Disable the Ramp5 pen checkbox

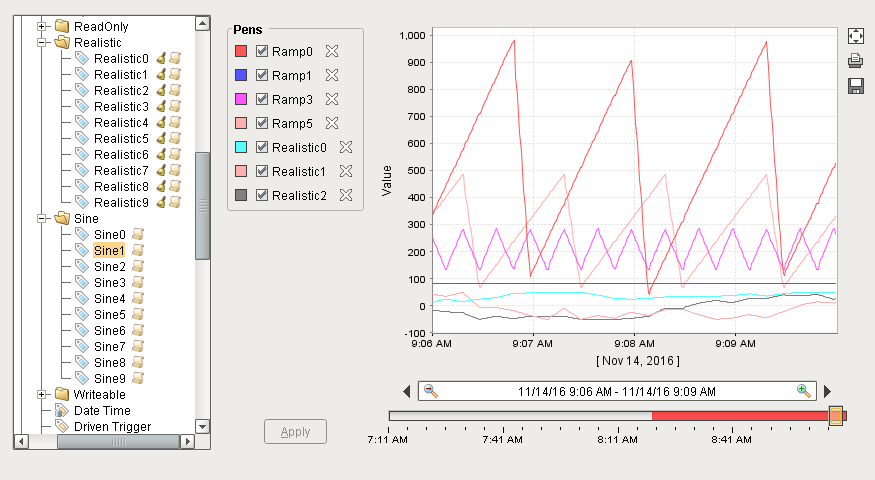click(x=262, y=123)
